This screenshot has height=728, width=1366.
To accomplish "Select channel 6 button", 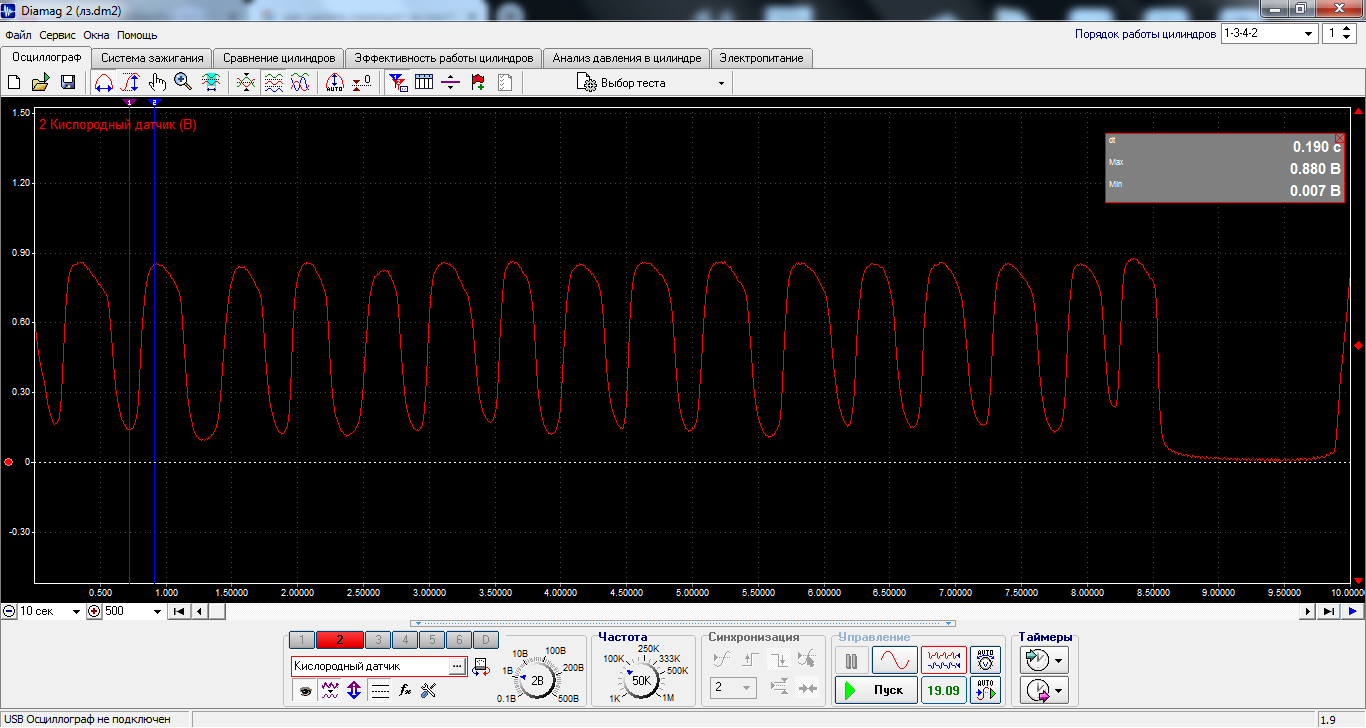I will click(x=458, y=640).
